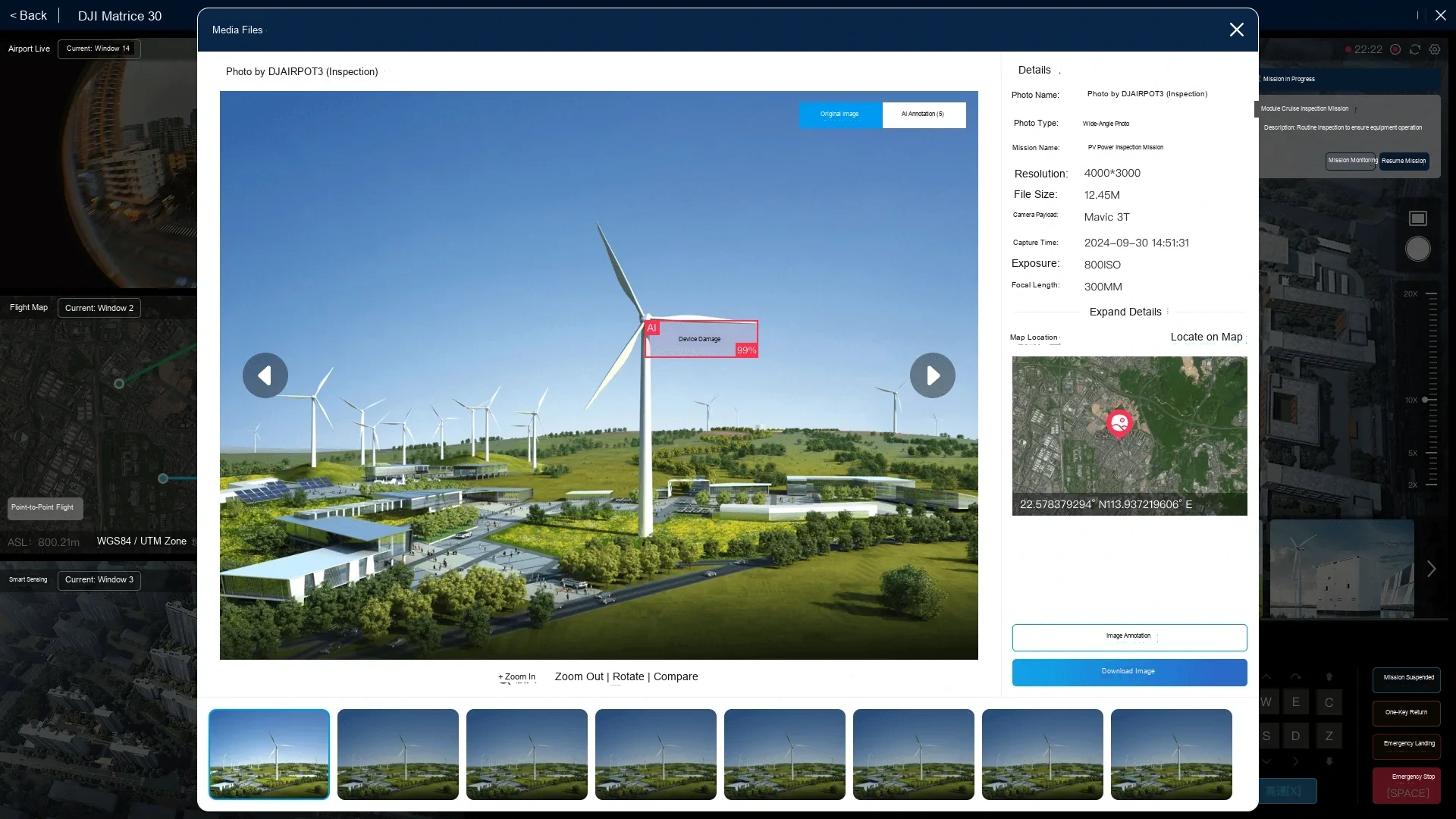Click the rotate arrow above E key
Viewport: 1456px width, 819px height.
(1296, 676)
